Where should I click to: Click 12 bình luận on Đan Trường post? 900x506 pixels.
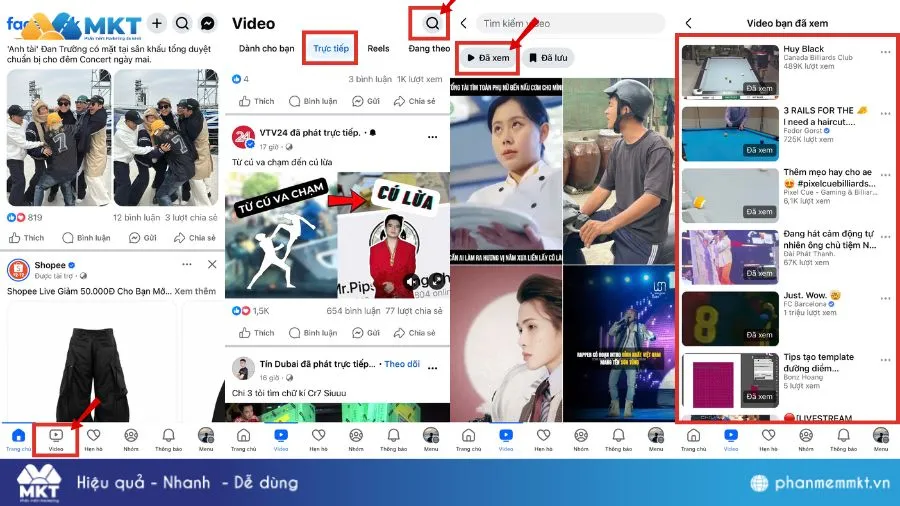click(x=136, y=217)
